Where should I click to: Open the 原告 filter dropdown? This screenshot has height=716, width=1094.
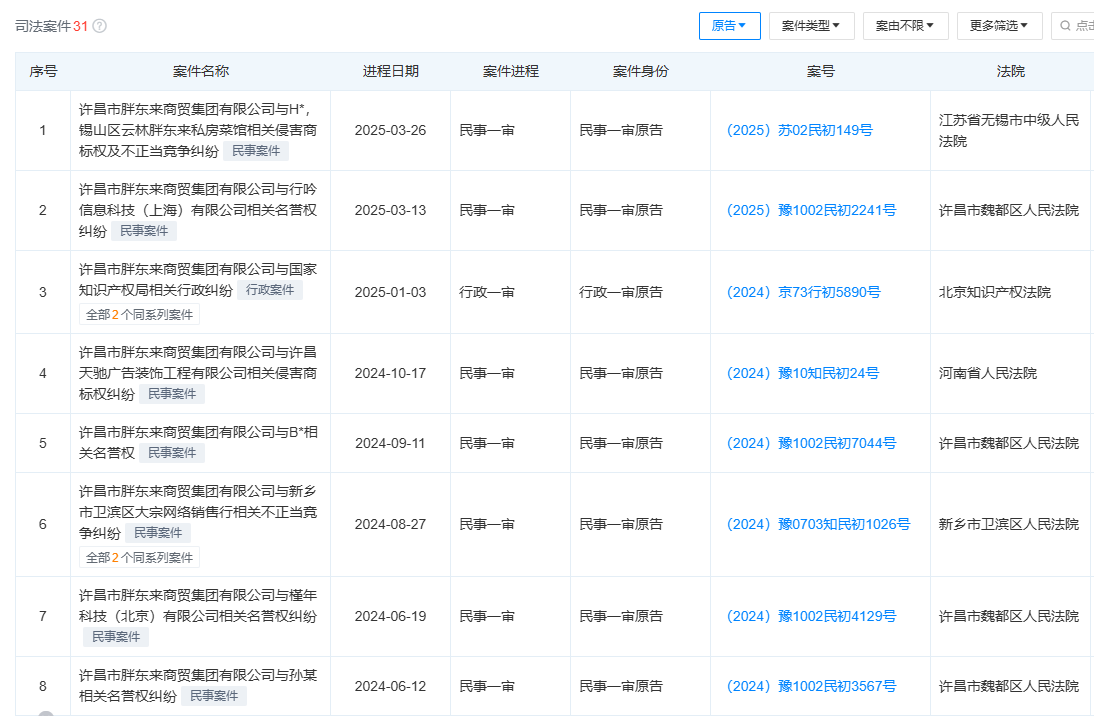coord(729,26)
